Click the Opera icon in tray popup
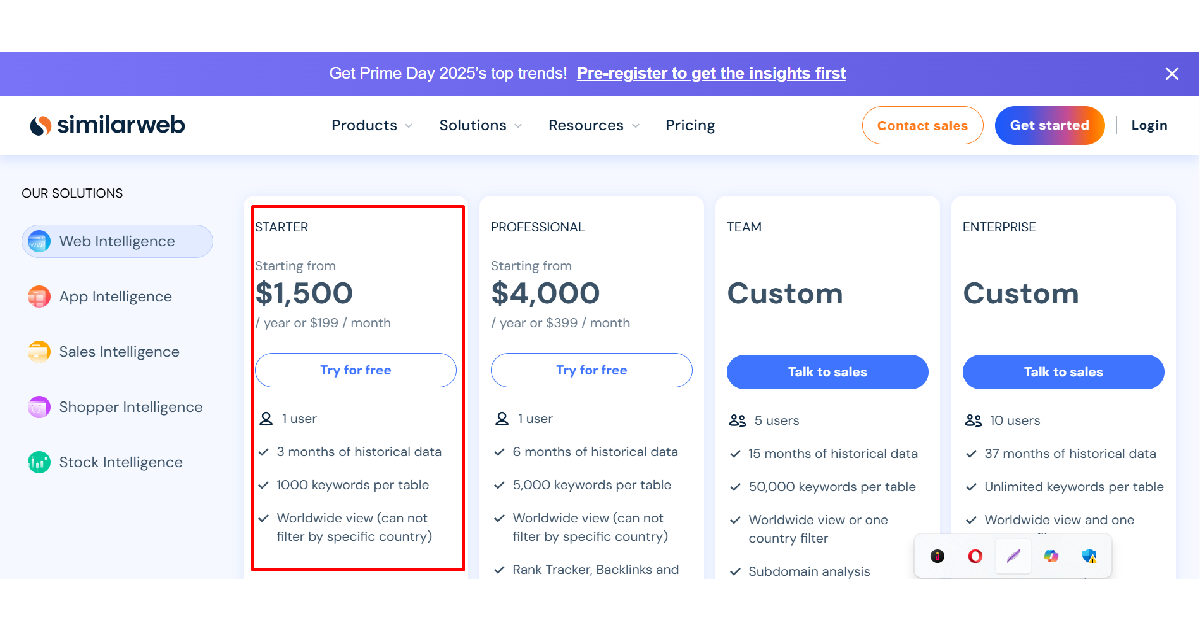This screenshot has width=1200, height=630. [x=975, y=556]
